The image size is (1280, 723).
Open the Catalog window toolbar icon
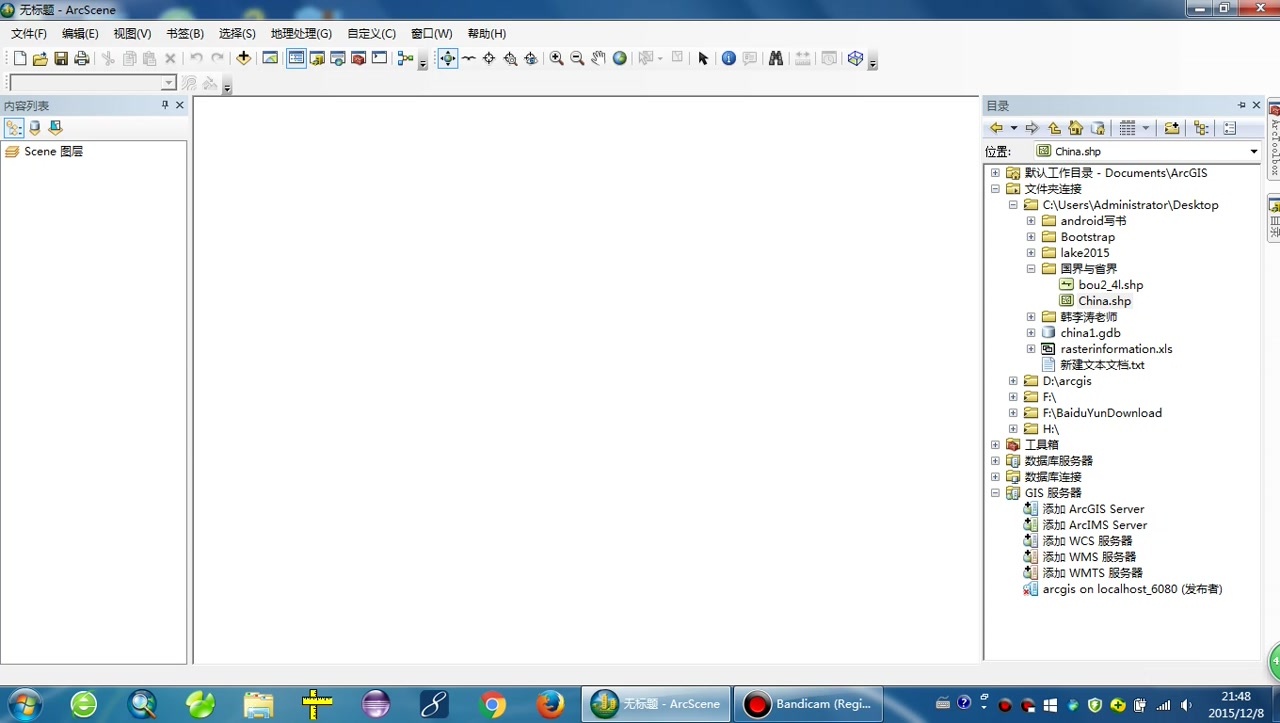[317, 58]
